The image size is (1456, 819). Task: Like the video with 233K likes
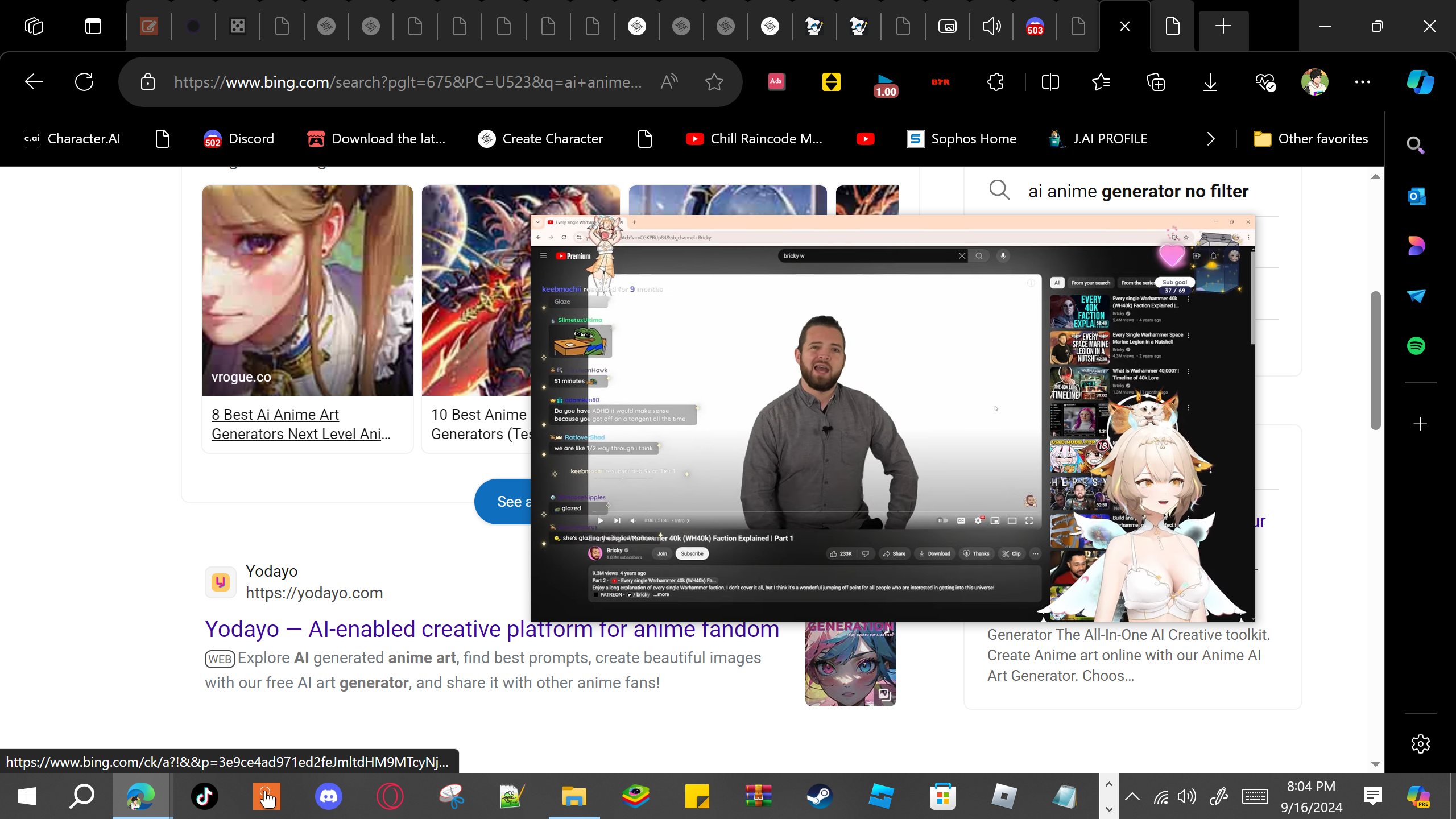tap(840, 553)
